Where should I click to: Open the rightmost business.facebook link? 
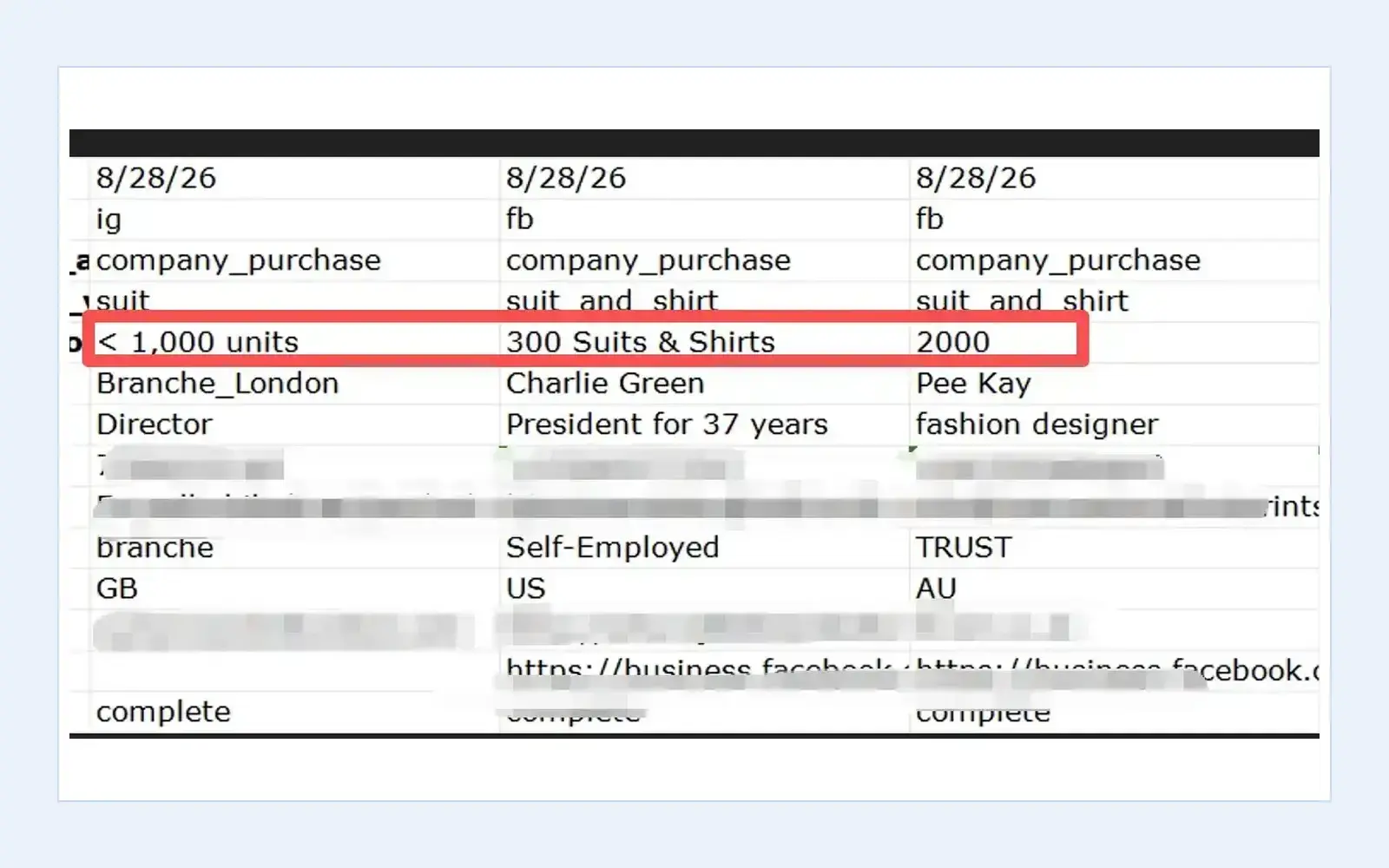[1117, 669]
